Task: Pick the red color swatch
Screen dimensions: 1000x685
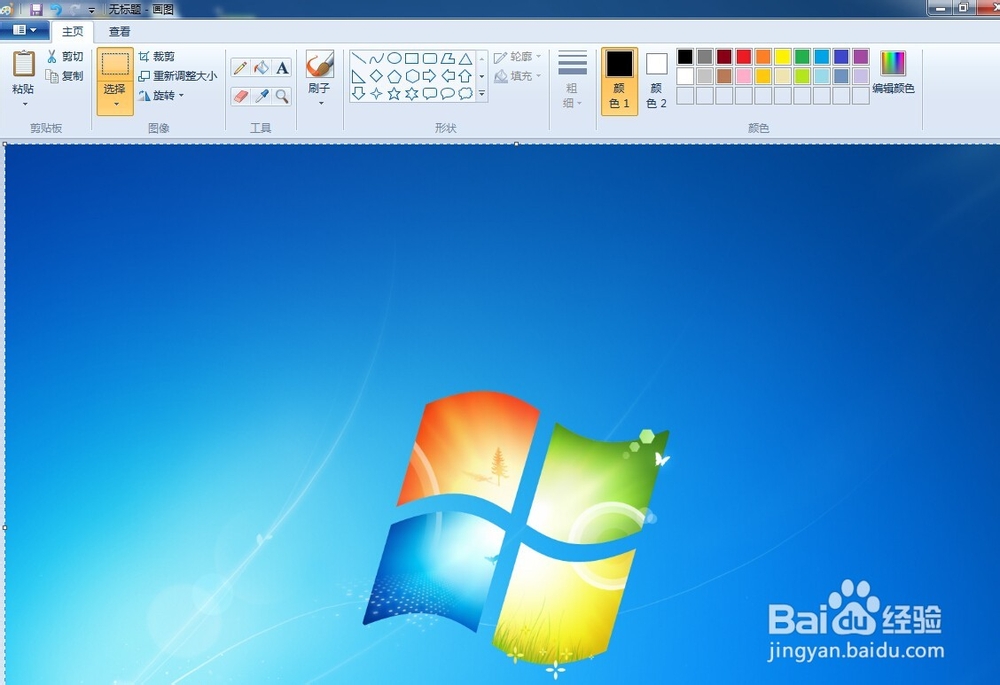Action: pyautogui.click(x=744, y=57)
